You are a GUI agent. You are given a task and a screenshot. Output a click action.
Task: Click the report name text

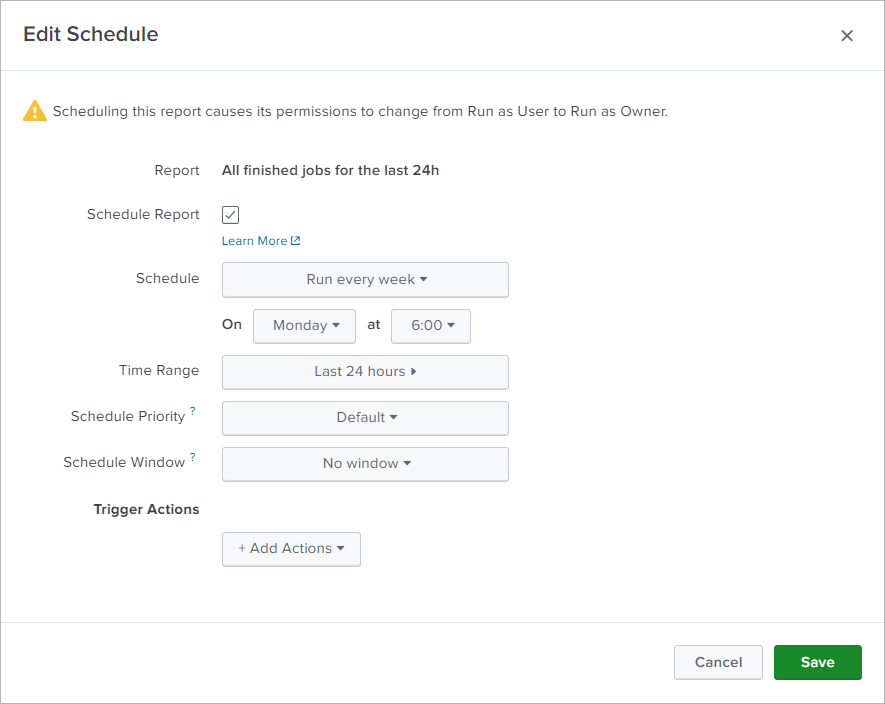click(330, 170)
